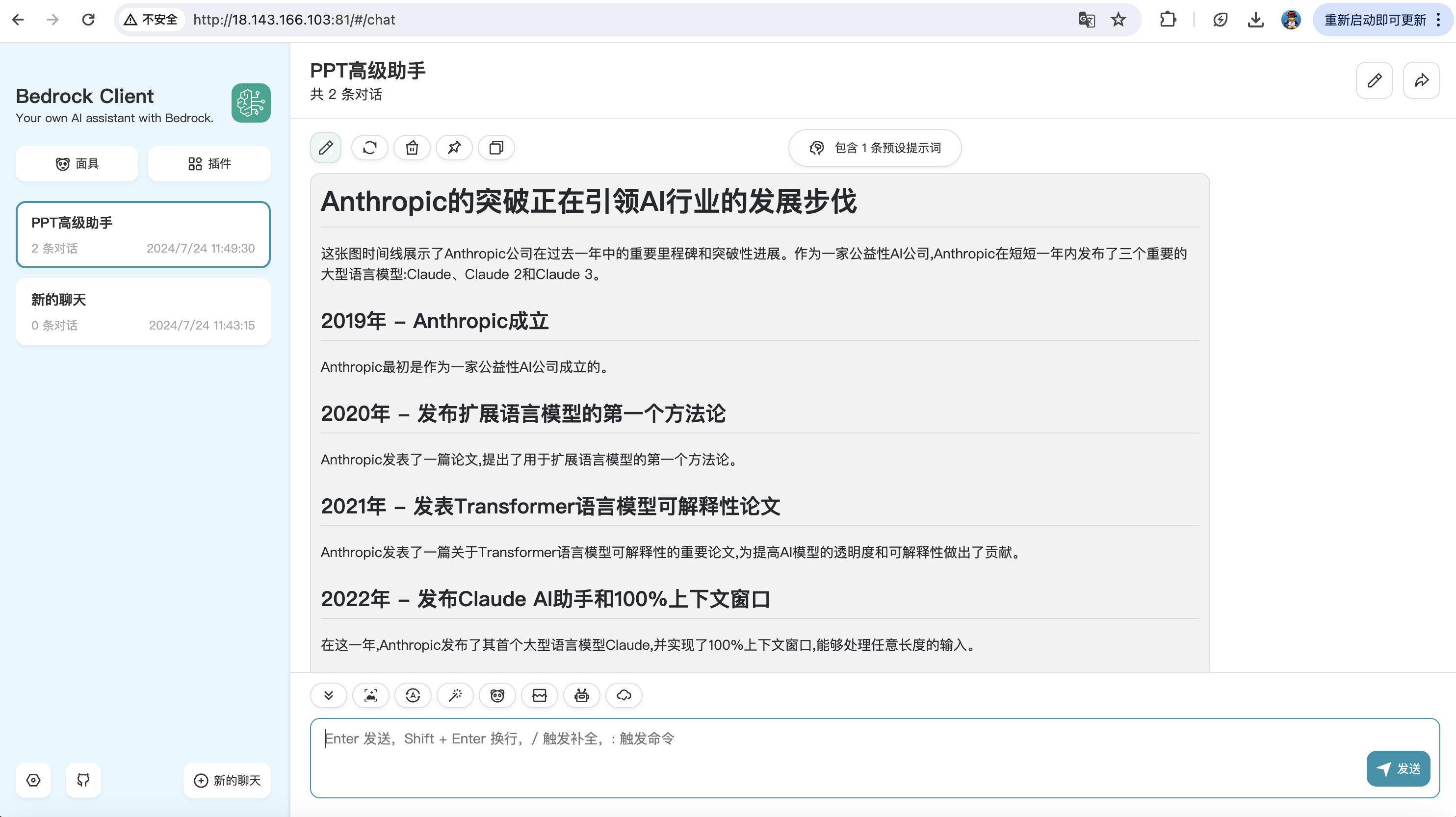Click the browser forward arrow
The height and width of the screenshot is (817, 1456).
tap(52, 20)
